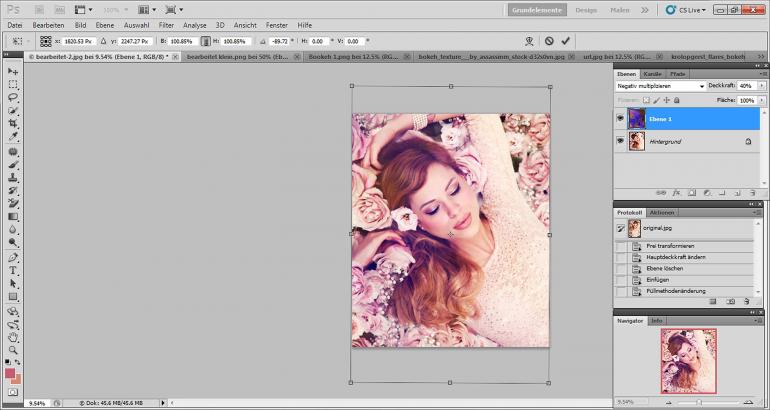The height and width of the screenshot is (410, 770).
Task: Open the blend mode dropdown Negativ multiplizieren
Action: [x=660, y=86]
